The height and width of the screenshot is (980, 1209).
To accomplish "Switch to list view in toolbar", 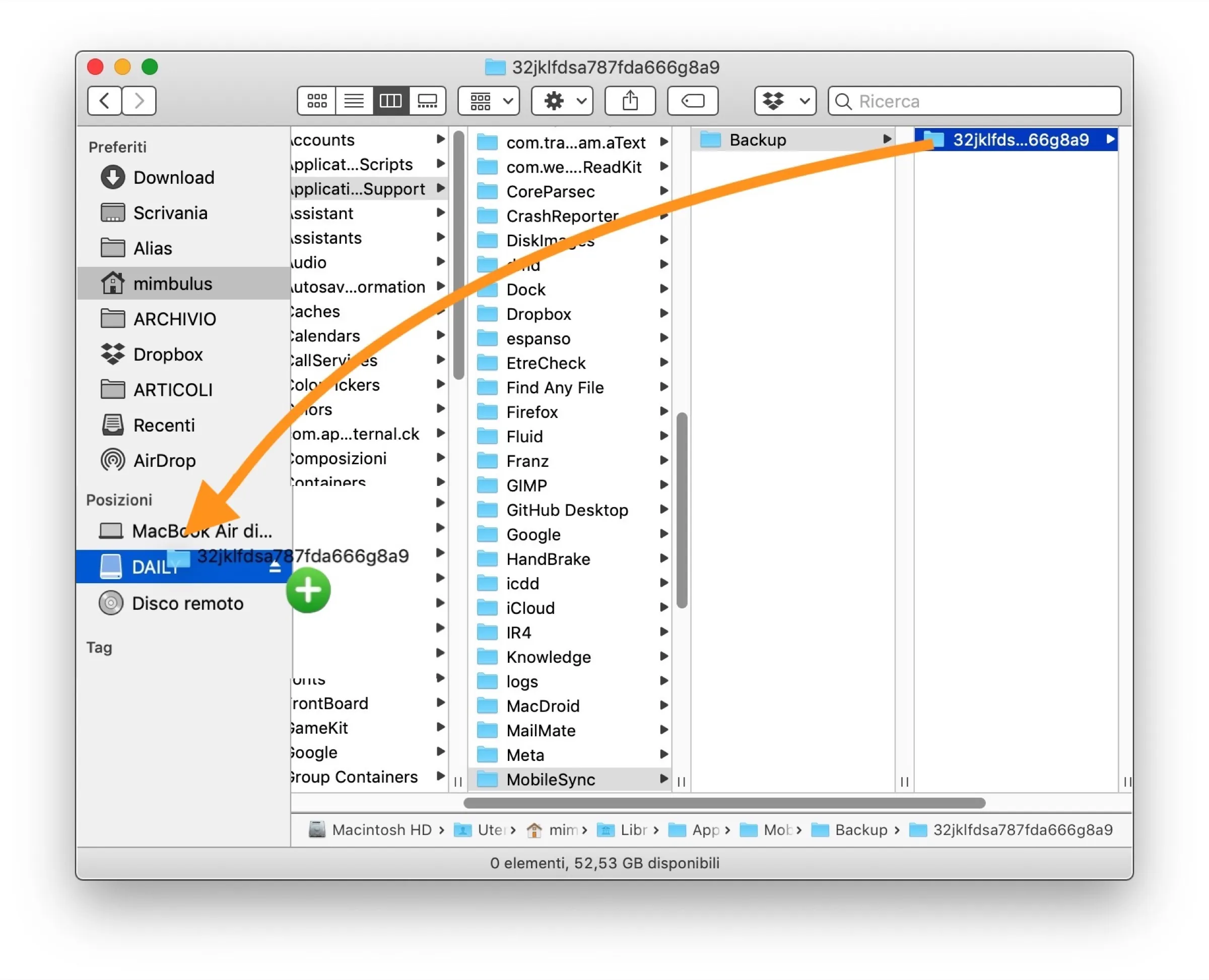I will click(354, 101).
